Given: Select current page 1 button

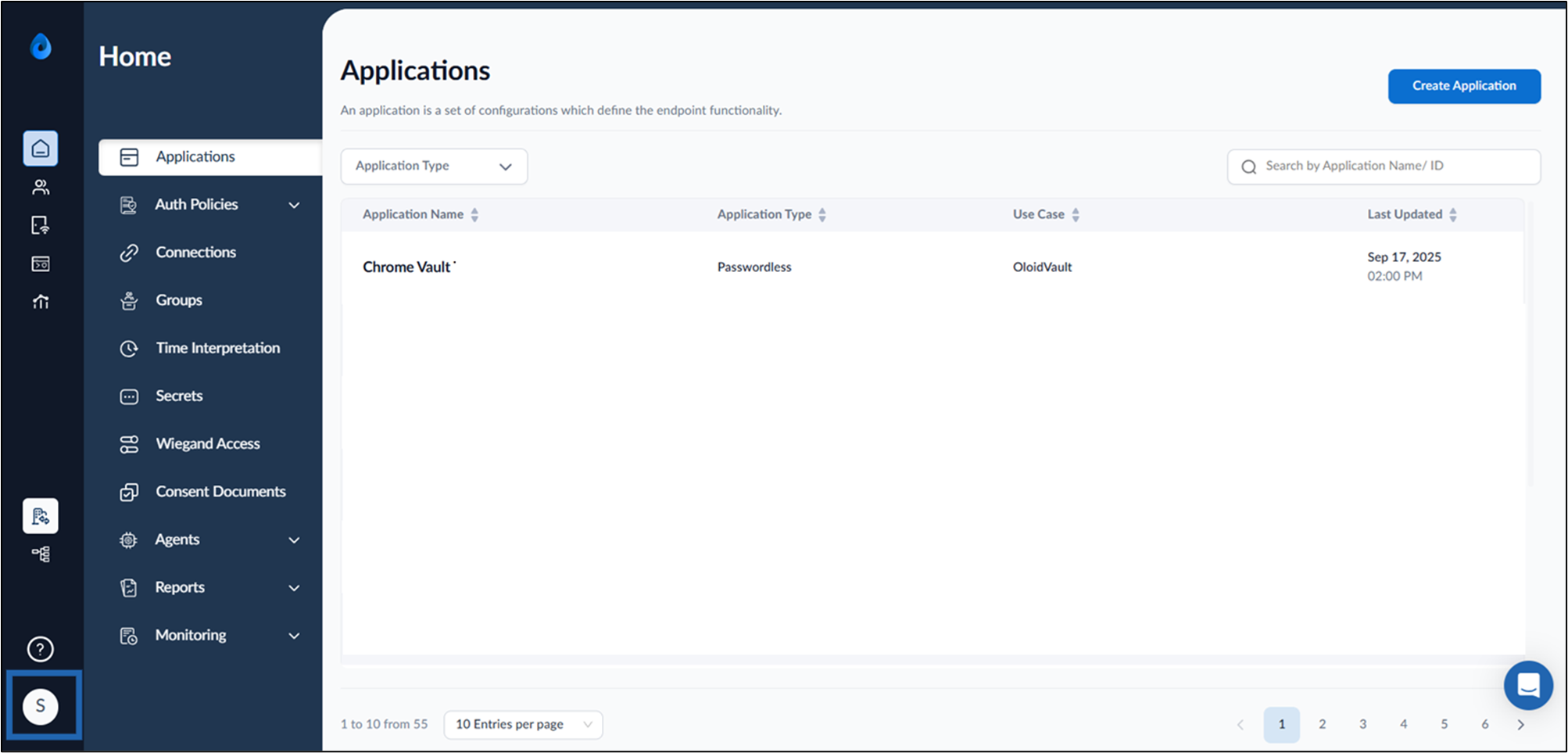Looking at the screenshot, I should click(x=1281, y=725).
